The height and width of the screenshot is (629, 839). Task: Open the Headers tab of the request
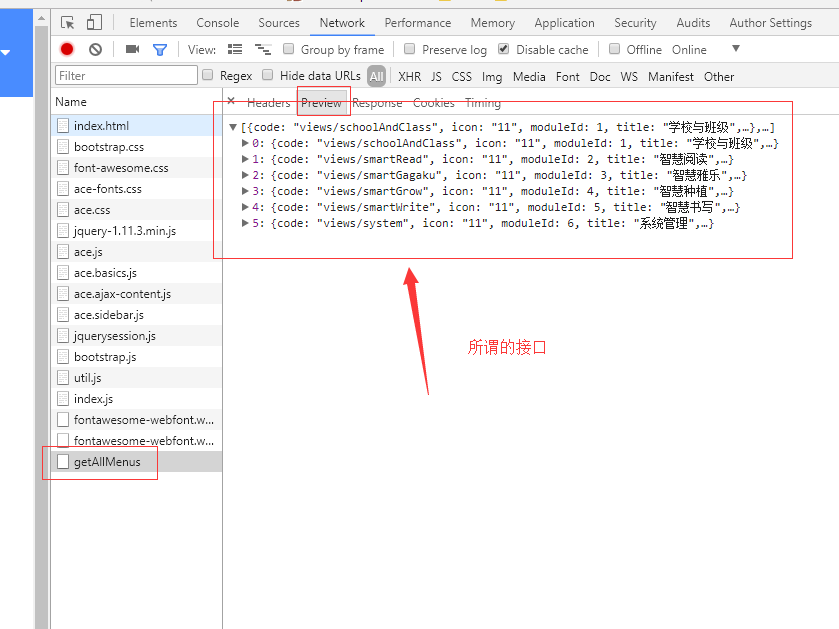pyautogui.click(x=268, y=103)
